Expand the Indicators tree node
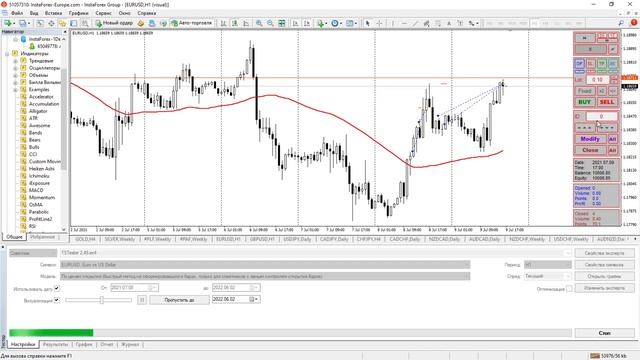The height and width of the screenshot is (360, 640). (7, 53)
